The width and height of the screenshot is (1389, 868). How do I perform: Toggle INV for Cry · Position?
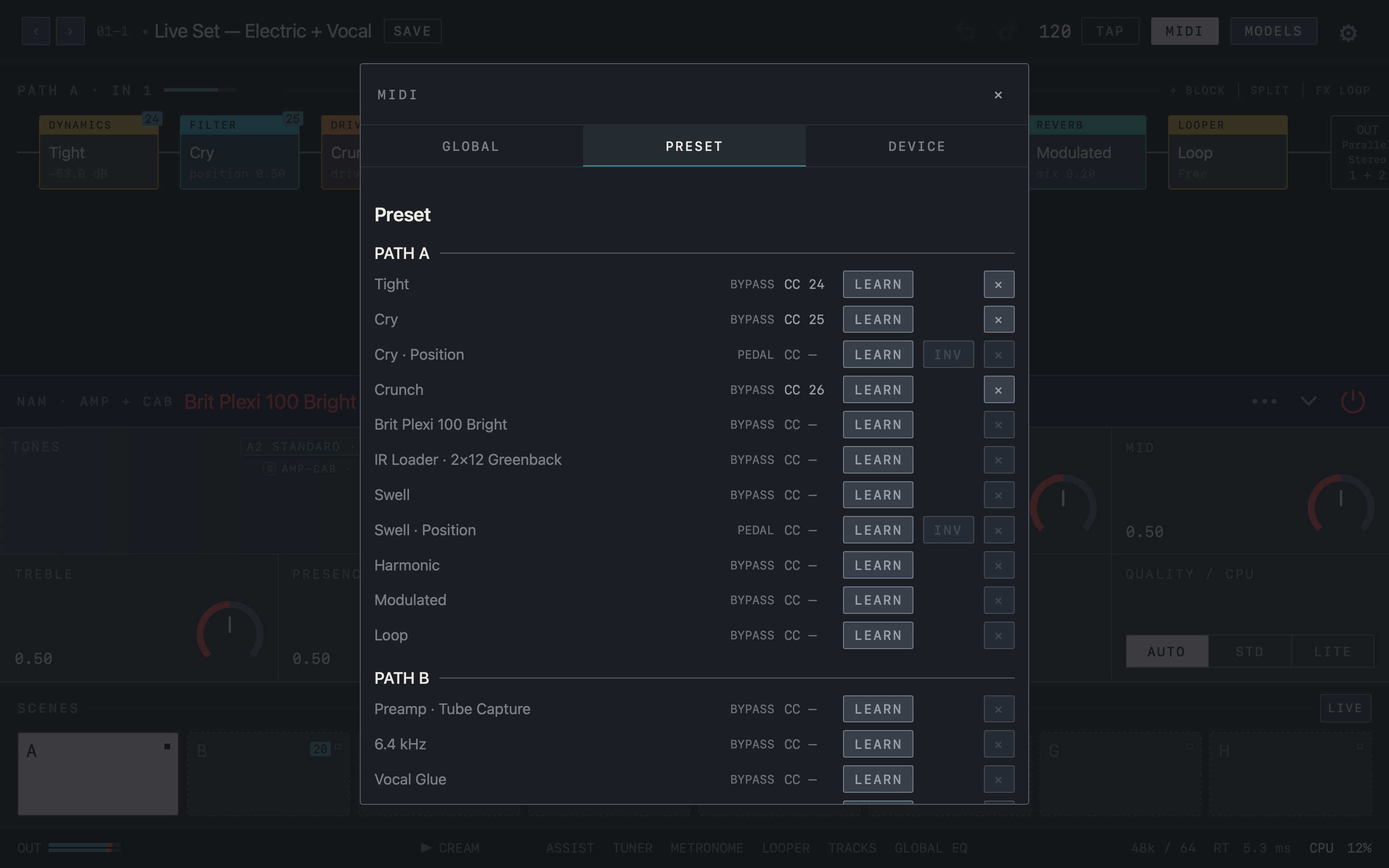click(x=948, y=355)
